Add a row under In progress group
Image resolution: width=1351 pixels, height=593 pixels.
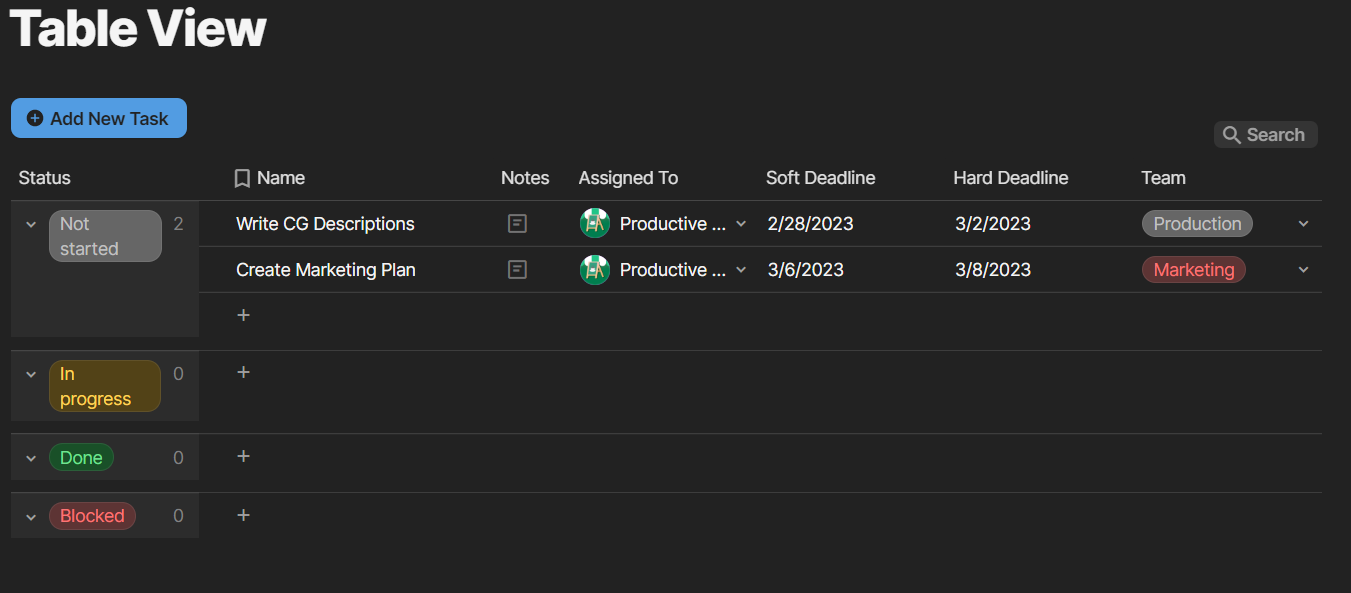pos(243,373)
